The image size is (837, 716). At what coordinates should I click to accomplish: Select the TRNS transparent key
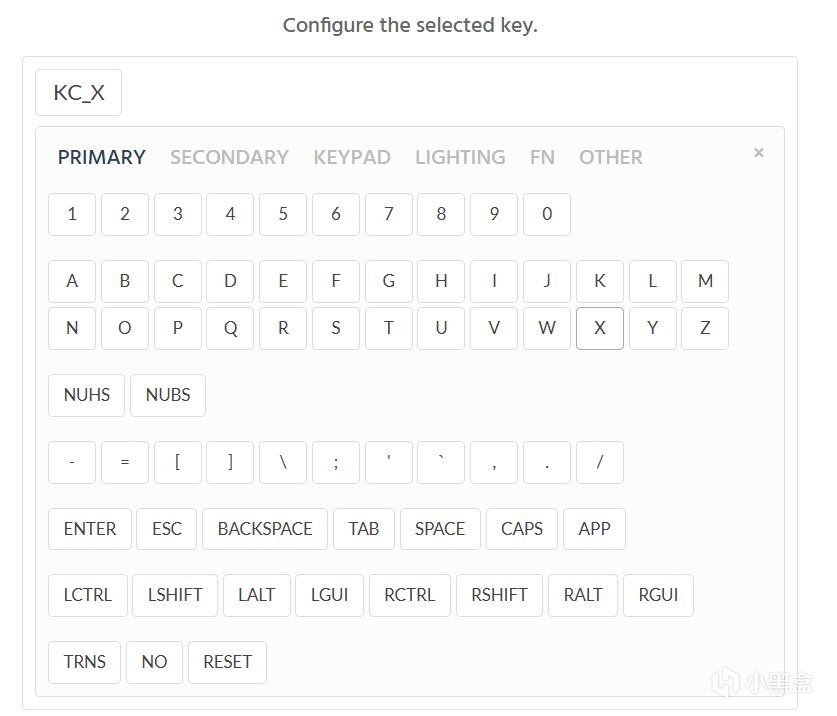point(84,662)
